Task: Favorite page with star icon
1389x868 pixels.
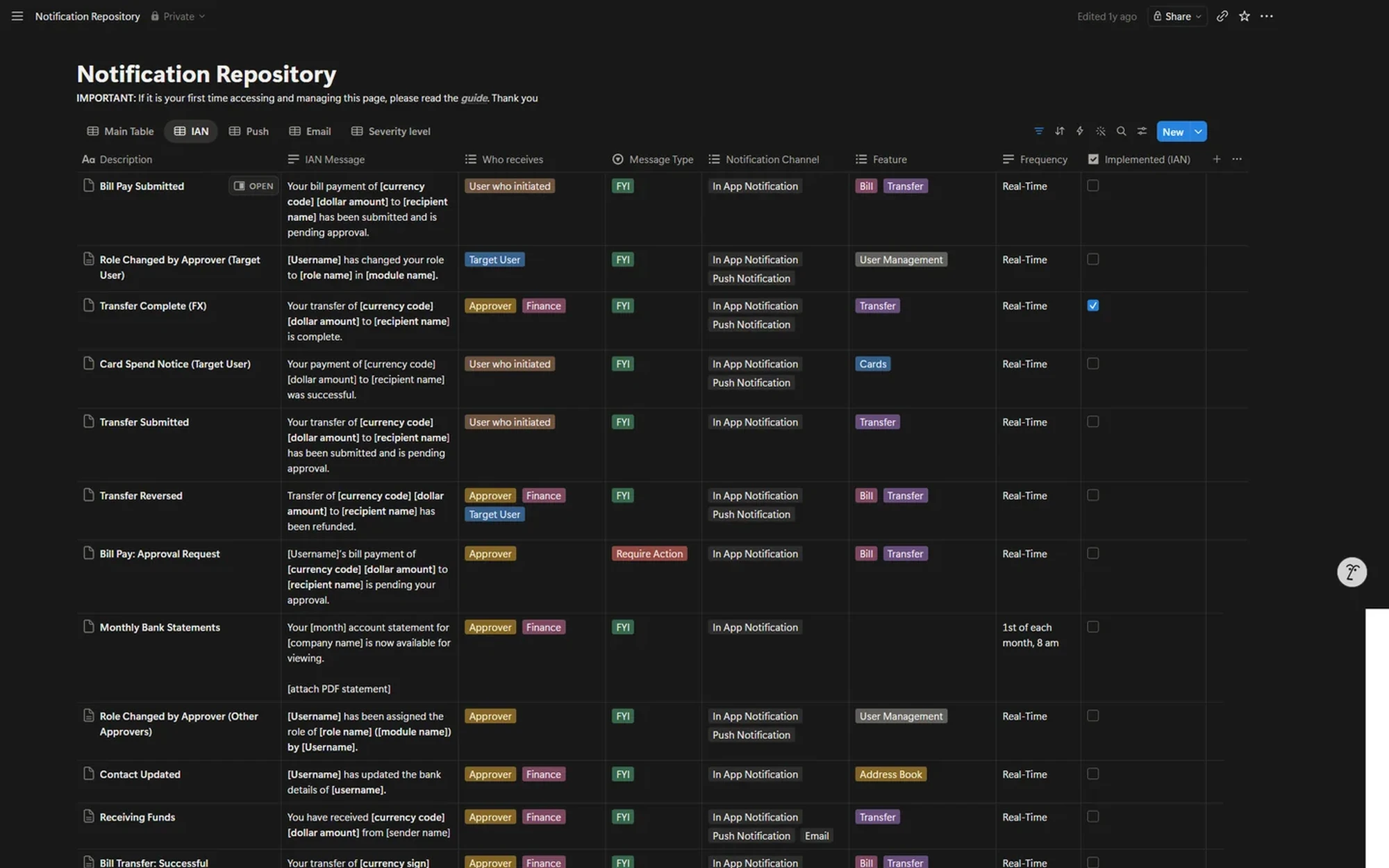Action: point(1244,16)
